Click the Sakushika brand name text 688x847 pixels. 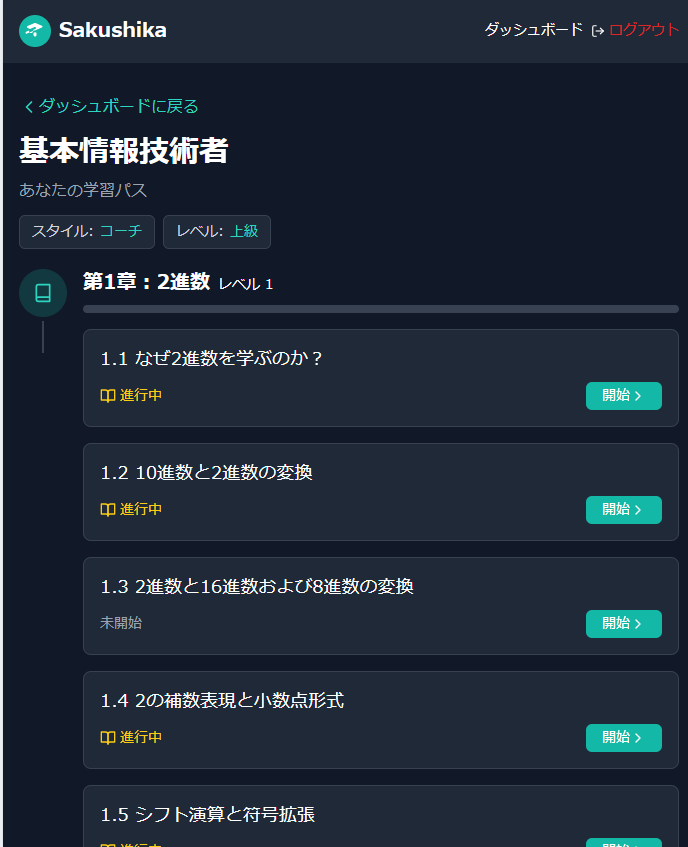(112, 31)
